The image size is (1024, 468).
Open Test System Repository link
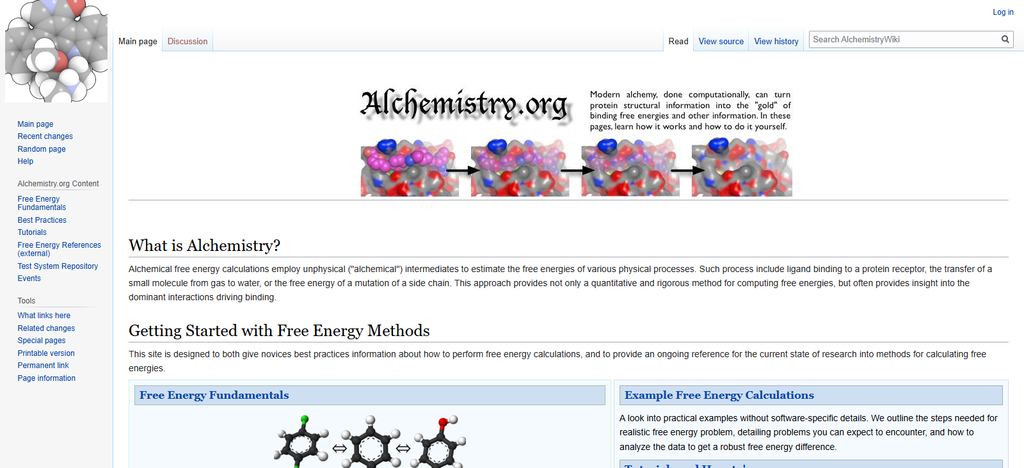57,266
